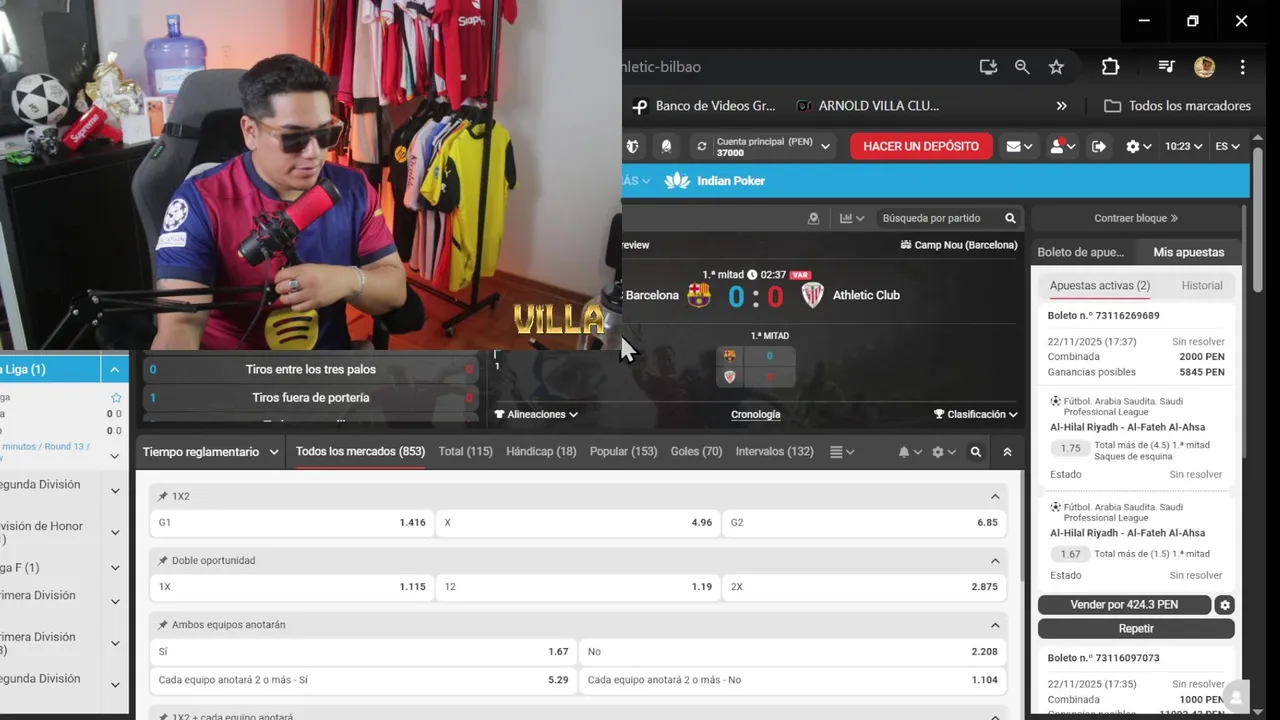
Task: Switch to the Boleto de apuestas tab
Action: [x=1081, y=252]
